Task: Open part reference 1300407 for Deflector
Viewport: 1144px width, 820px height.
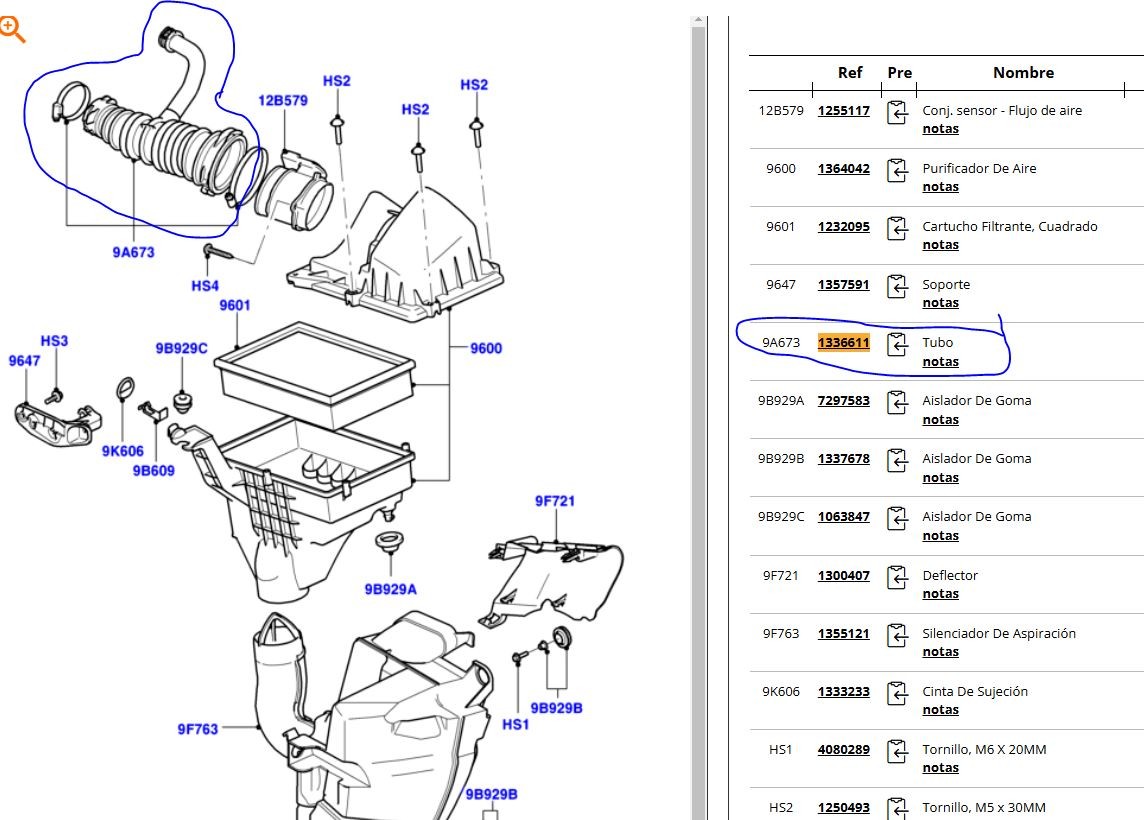Action: 843,576
